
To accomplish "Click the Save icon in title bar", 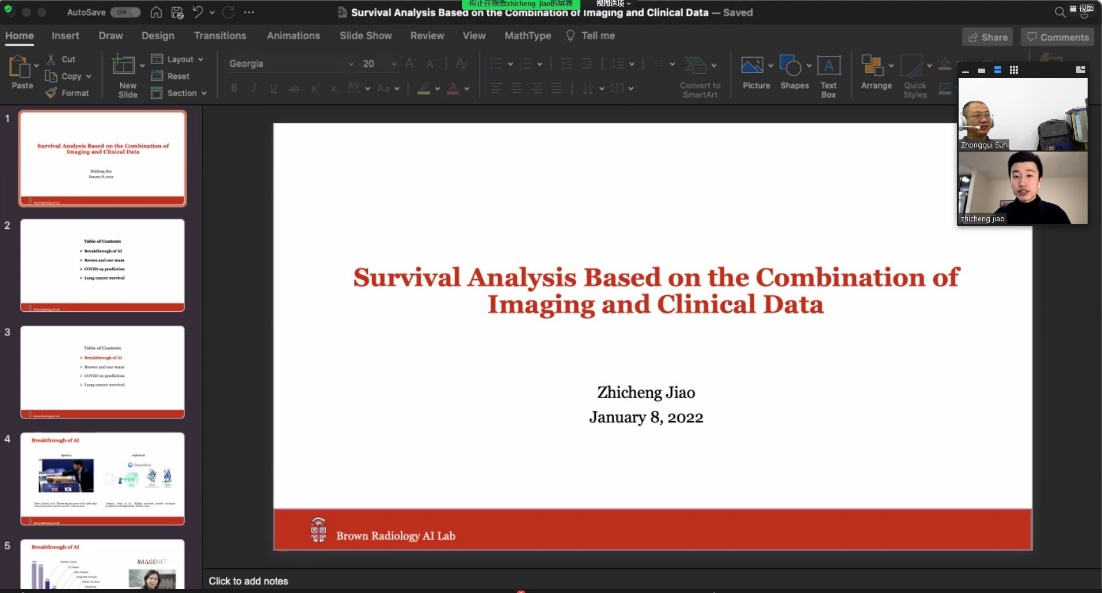I will [177, 12].
